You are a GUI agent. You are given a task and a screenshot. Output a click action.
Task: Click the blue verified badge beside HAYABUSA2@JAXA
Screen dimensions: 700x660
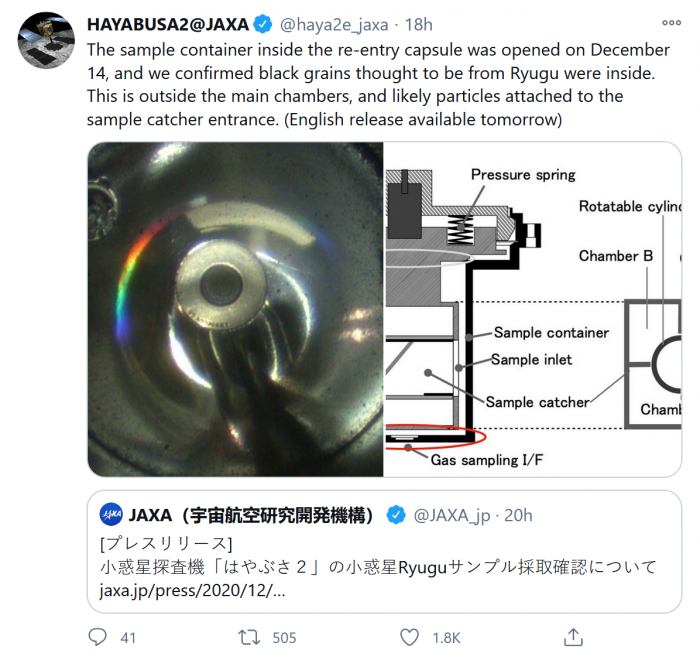pyautogui.click(x=263, y=24)
